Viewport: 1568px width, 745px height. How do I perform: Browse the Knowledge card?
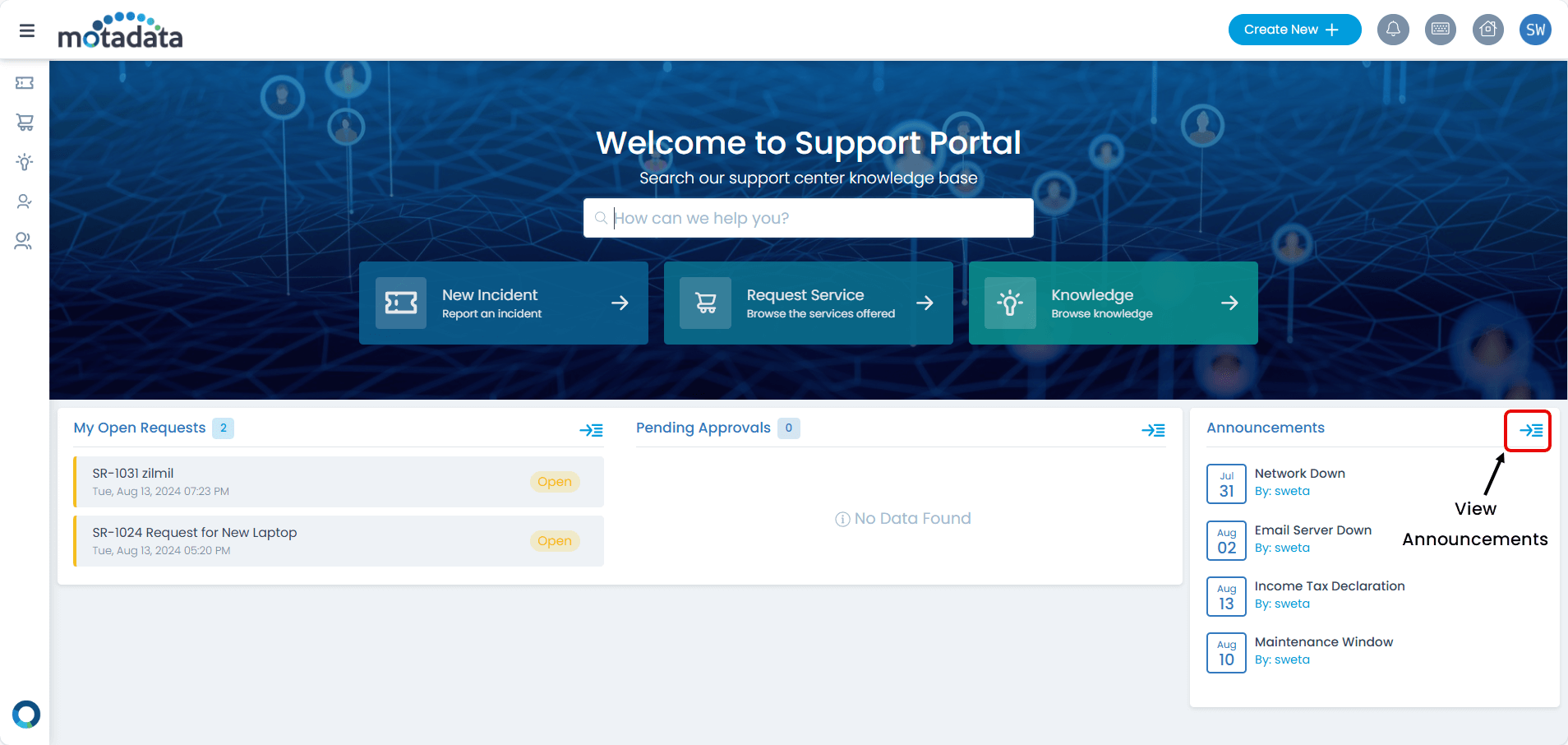(1113, 303)
